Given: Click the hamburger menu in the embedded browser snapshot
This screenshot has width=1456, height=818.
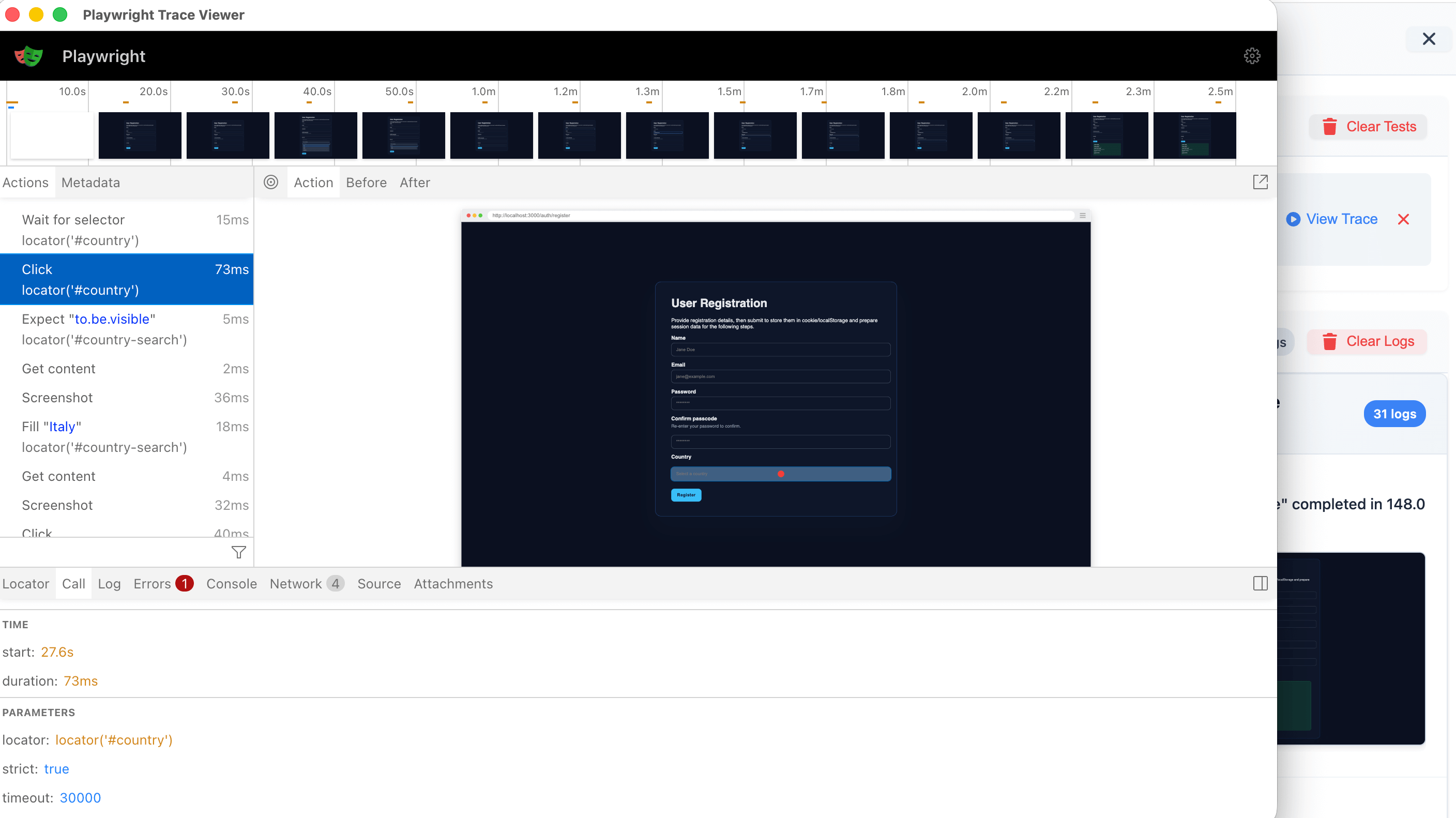Looking at the screenshot, I should pyautogui.click(x=1082, y=216).
